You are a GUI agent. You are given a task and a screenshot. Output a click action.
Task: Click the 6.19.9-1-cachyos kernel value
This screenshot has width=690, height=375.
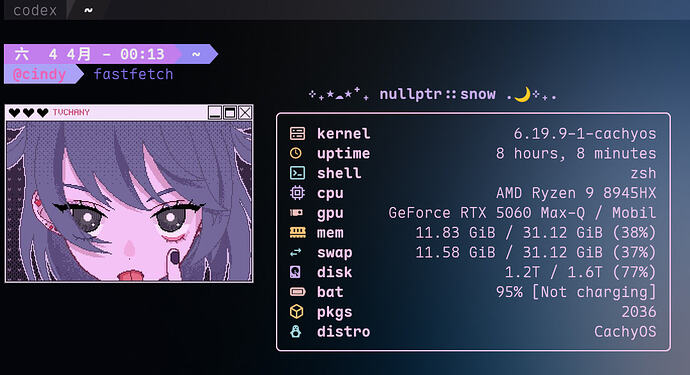coord(585,133)
